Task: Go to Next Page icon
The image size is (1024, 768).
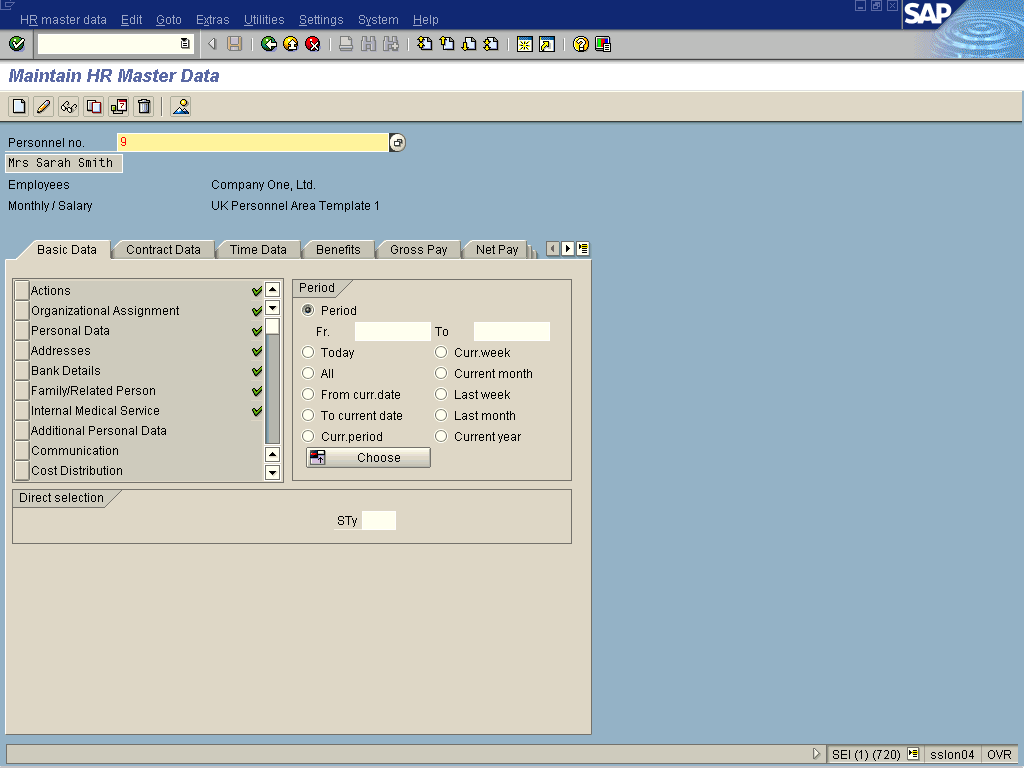Action: [469, 44]
